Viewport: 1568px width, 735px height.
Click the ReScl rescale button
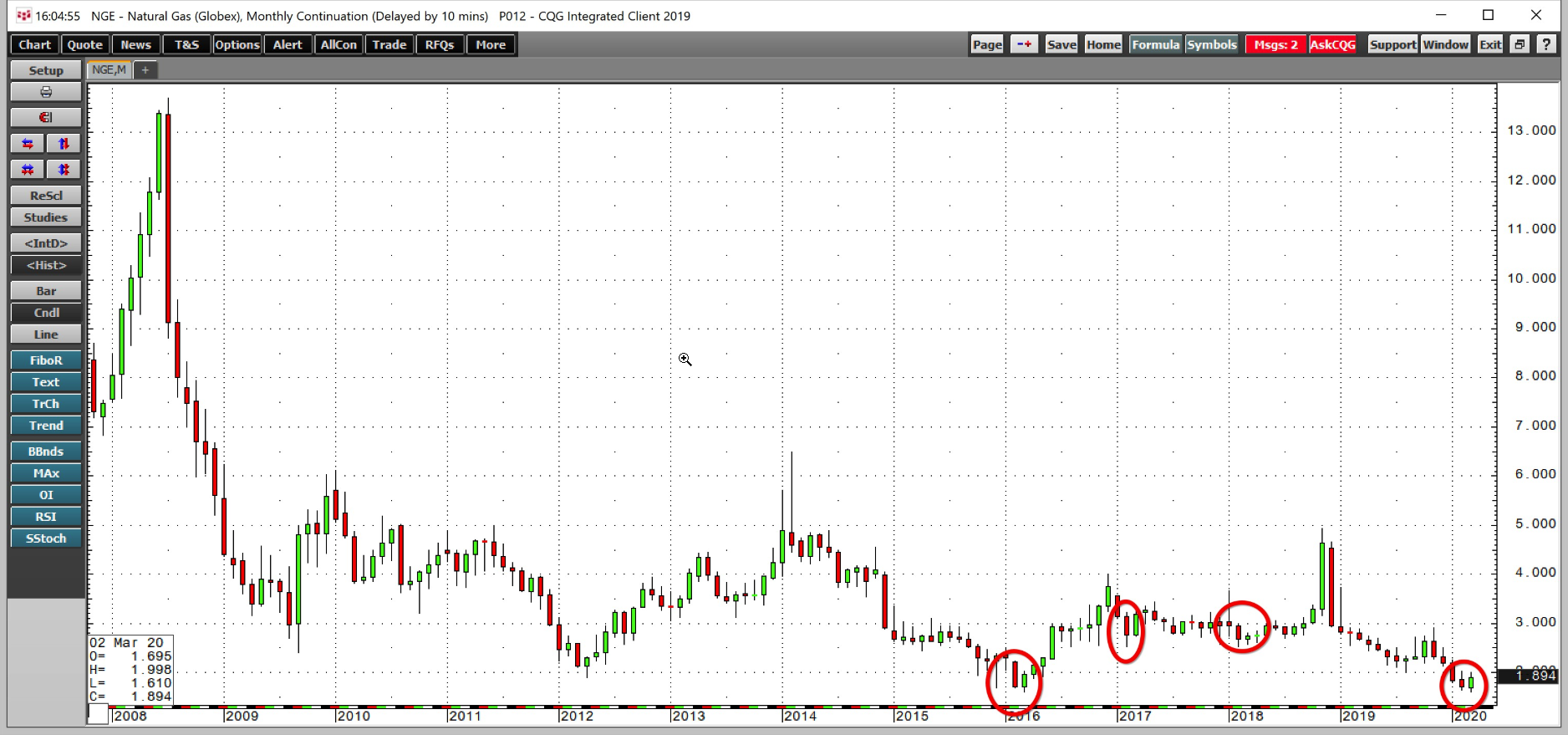click(46, 196)
